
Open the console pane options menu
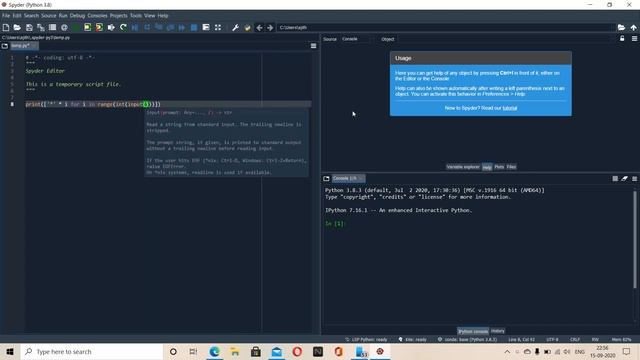click(x=634, y=178)
